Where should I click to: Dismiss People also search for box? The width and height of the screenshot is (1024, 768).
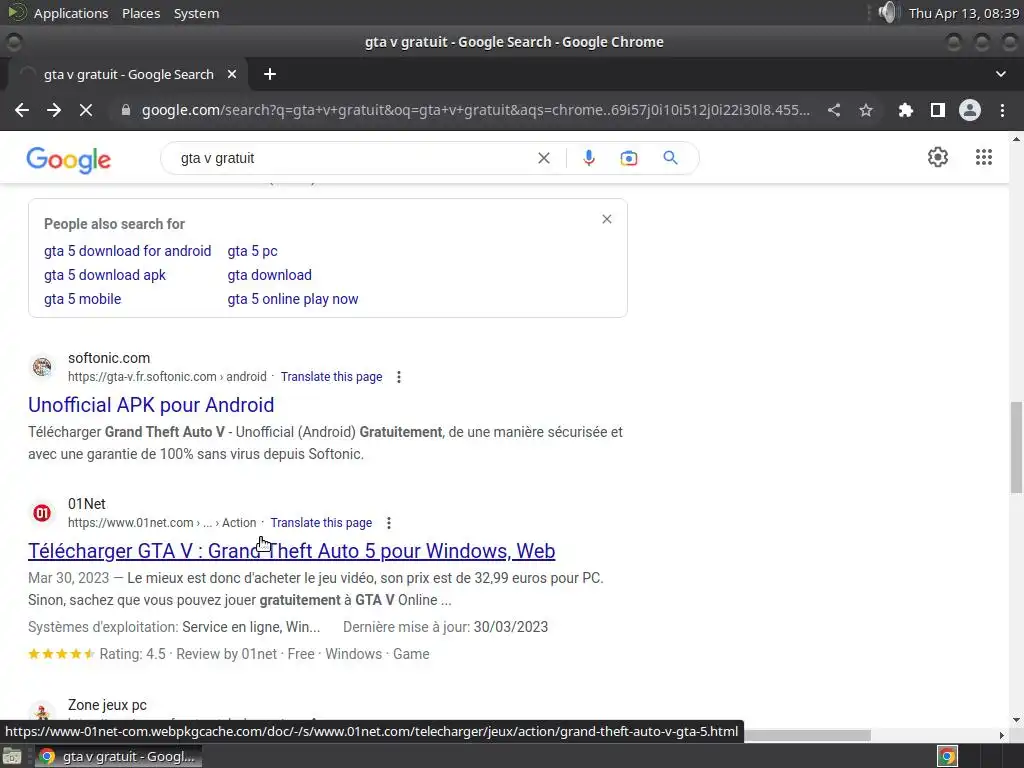[x=607, y=219]
